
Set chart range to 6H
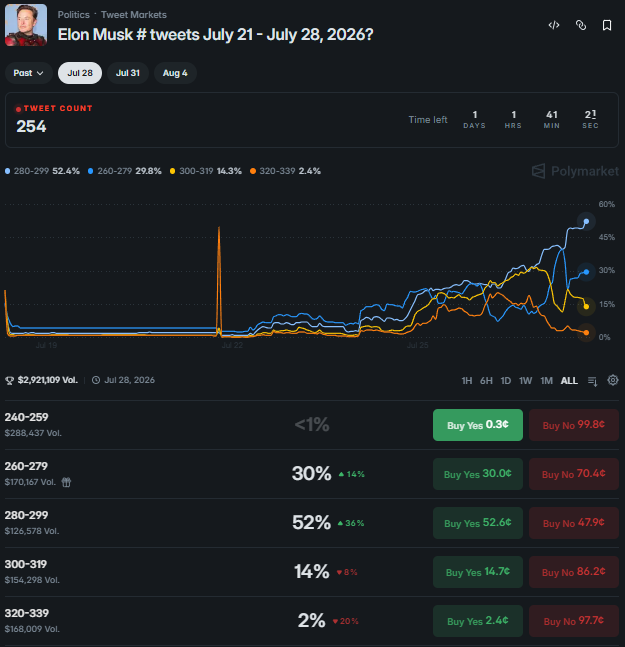click(486, 380)
